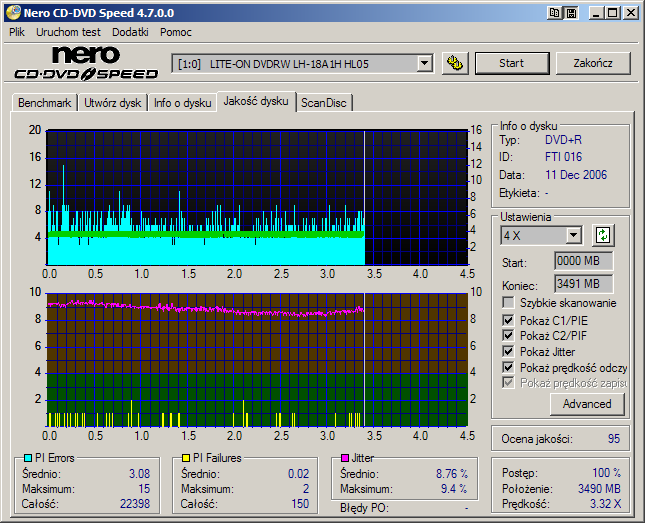Click the disc date 11 Dec 2006
The height and width of the screenshot is (523, 645).
click(x=576, y=175)
